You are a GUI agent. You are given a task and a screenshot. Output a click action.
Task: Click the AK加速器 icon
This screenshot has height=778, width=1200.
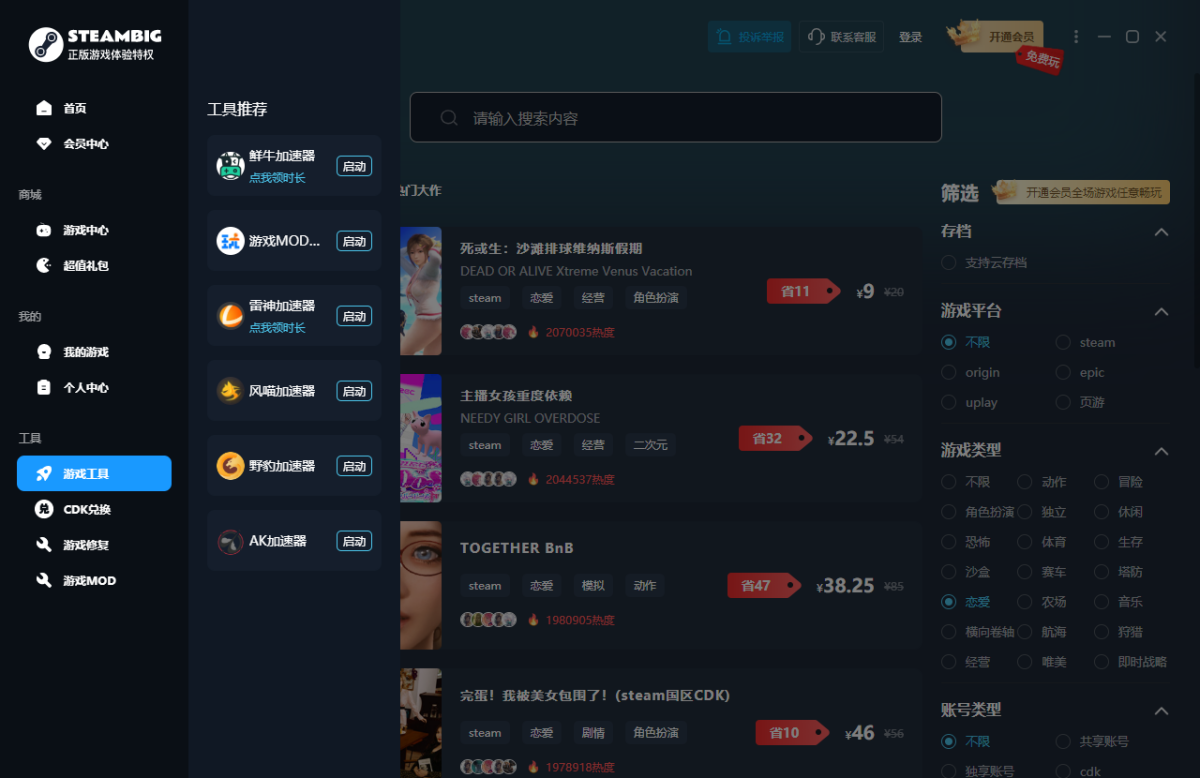point(231,541)
